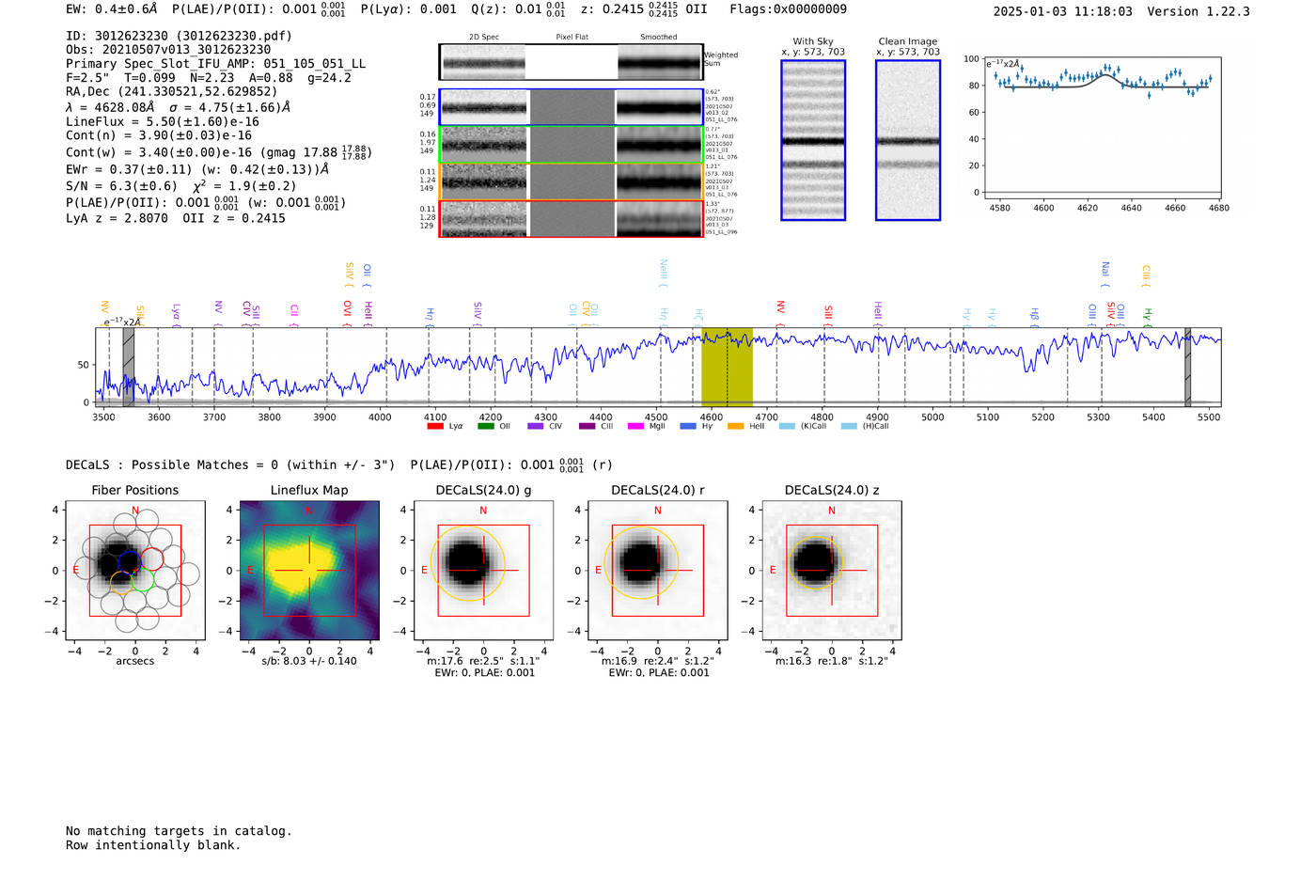Viewport: 1316px width, 896px height.
Task: Click the Hβ line label
Action: pyautogui.click(x=1035, y=316)
